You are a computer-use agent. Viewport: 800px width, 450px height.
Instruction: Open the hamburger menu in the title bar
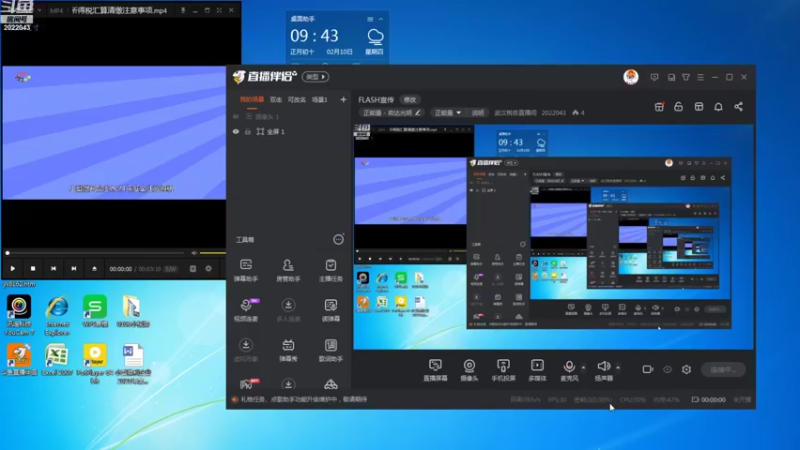tap(701, 77)
